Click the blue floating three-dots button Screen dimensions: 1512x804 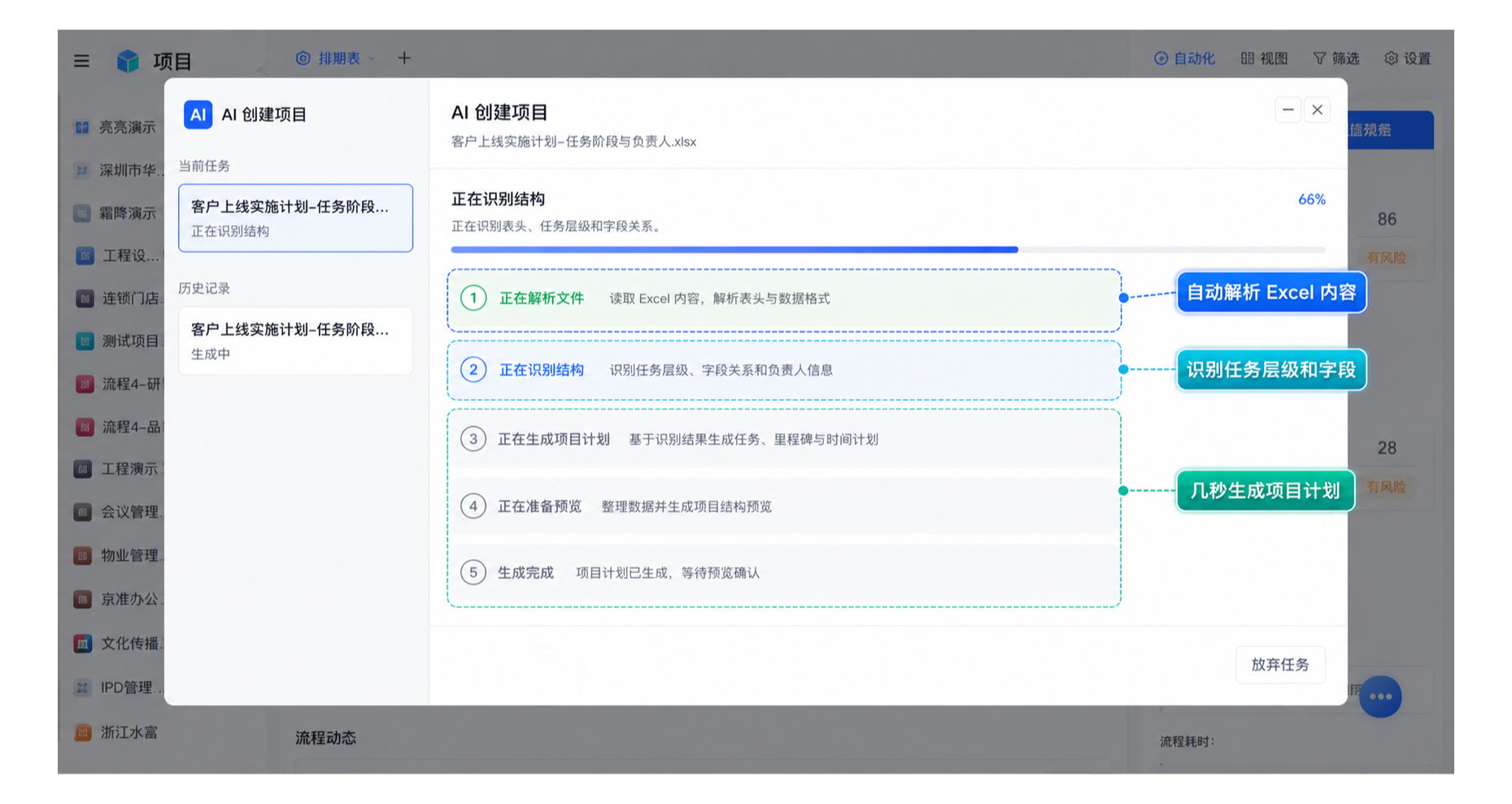1380,697
